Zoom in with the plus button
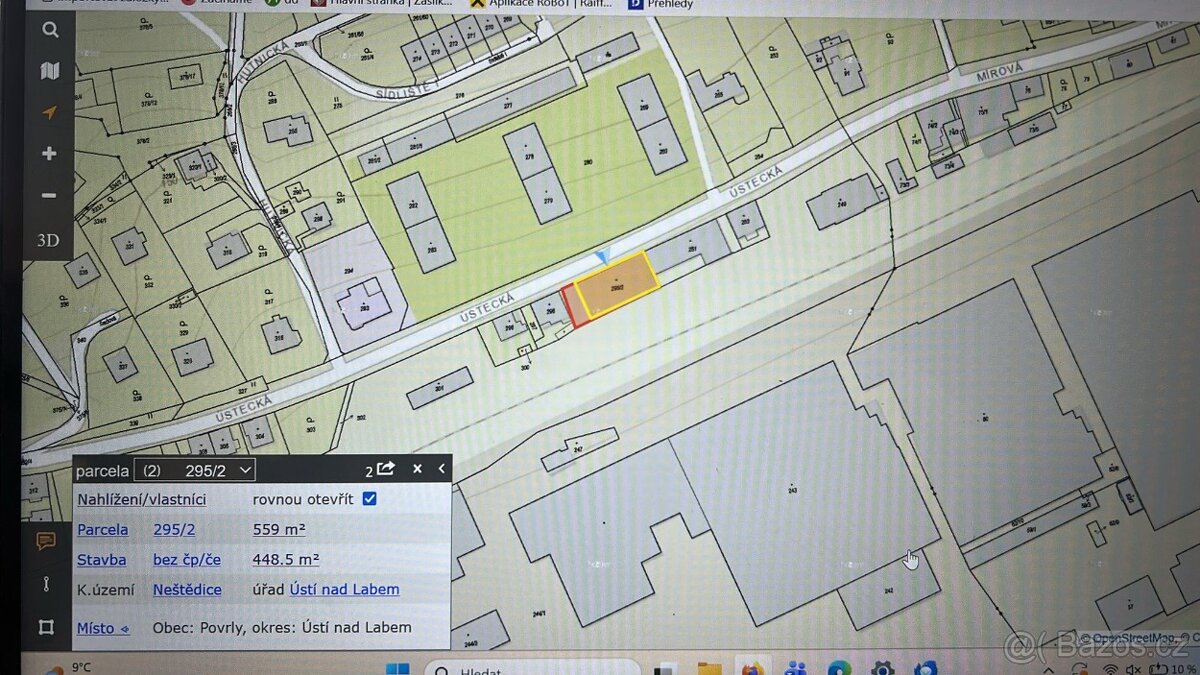 click(x=49, y=154)
